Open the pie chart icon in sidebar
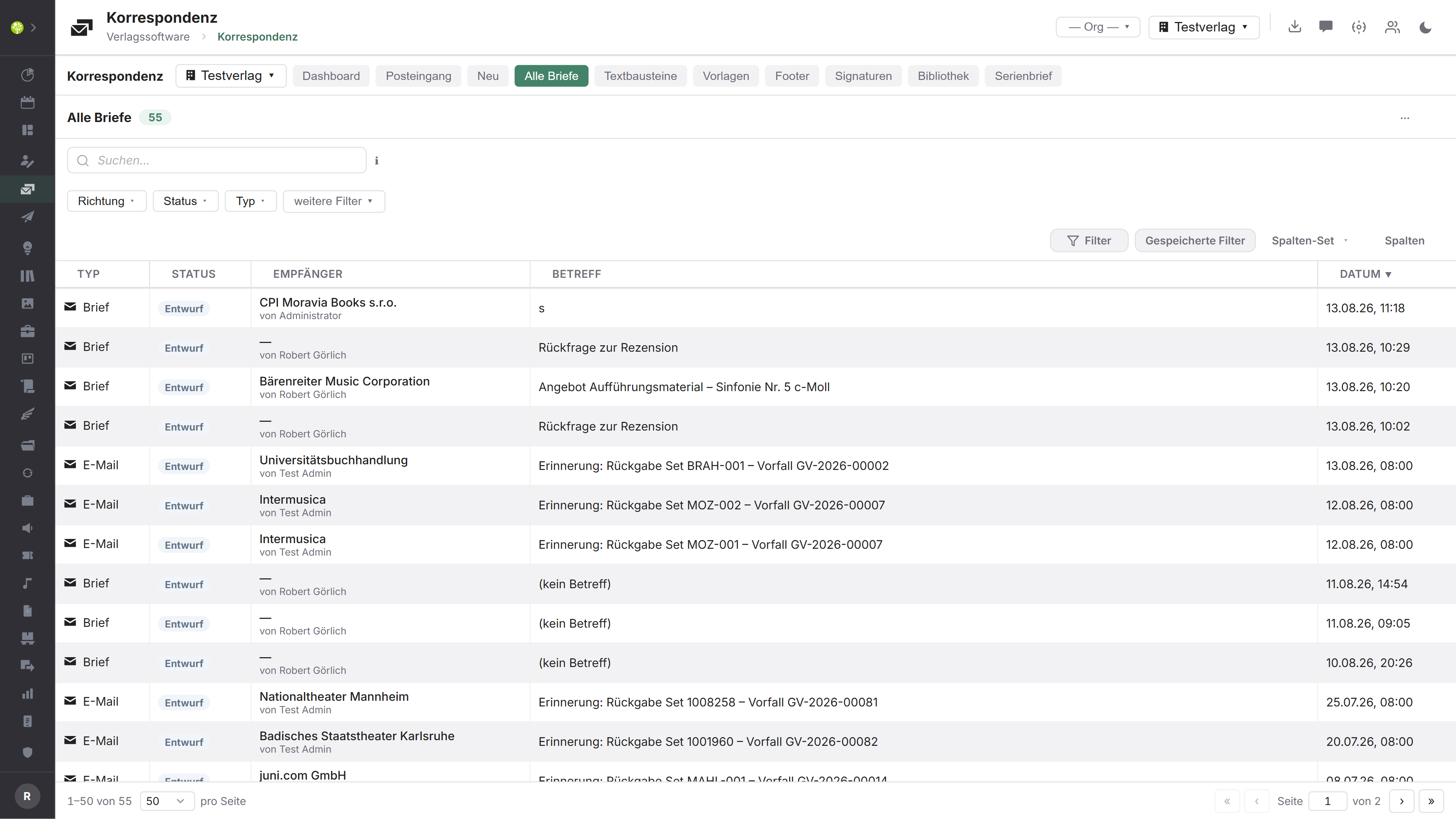The width and height of the screenshot is (1456, 819). click(27, 75)
